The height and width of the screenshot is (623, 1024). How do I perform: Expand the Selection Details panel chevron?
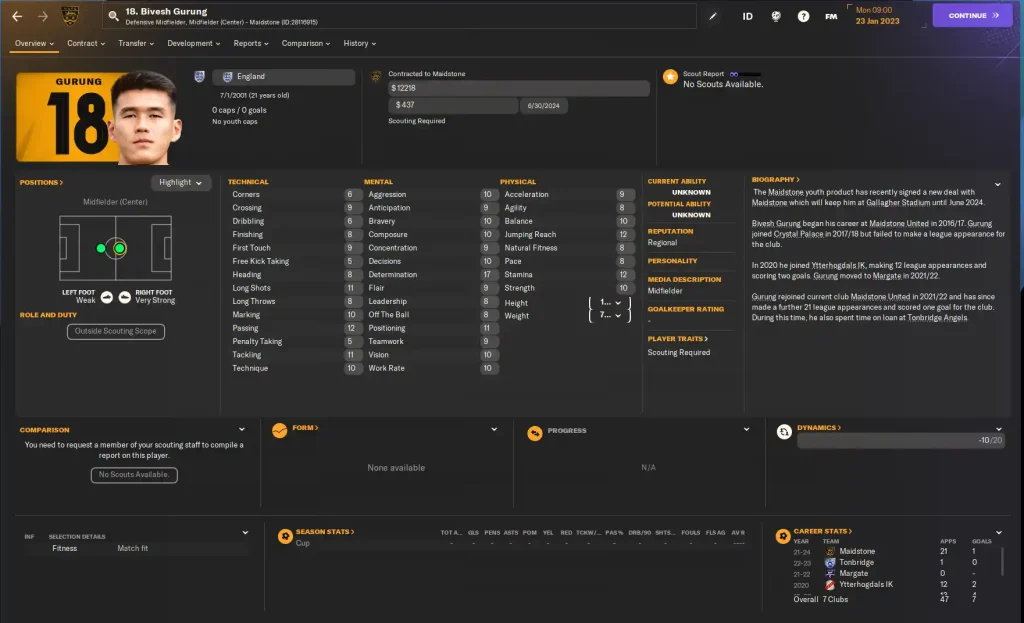point(246,533)
